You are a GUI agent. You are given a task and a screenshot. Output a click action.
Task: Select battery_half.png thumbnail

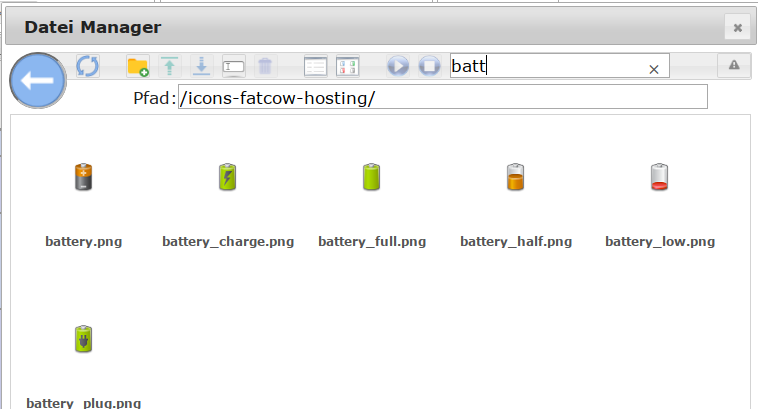516,178
